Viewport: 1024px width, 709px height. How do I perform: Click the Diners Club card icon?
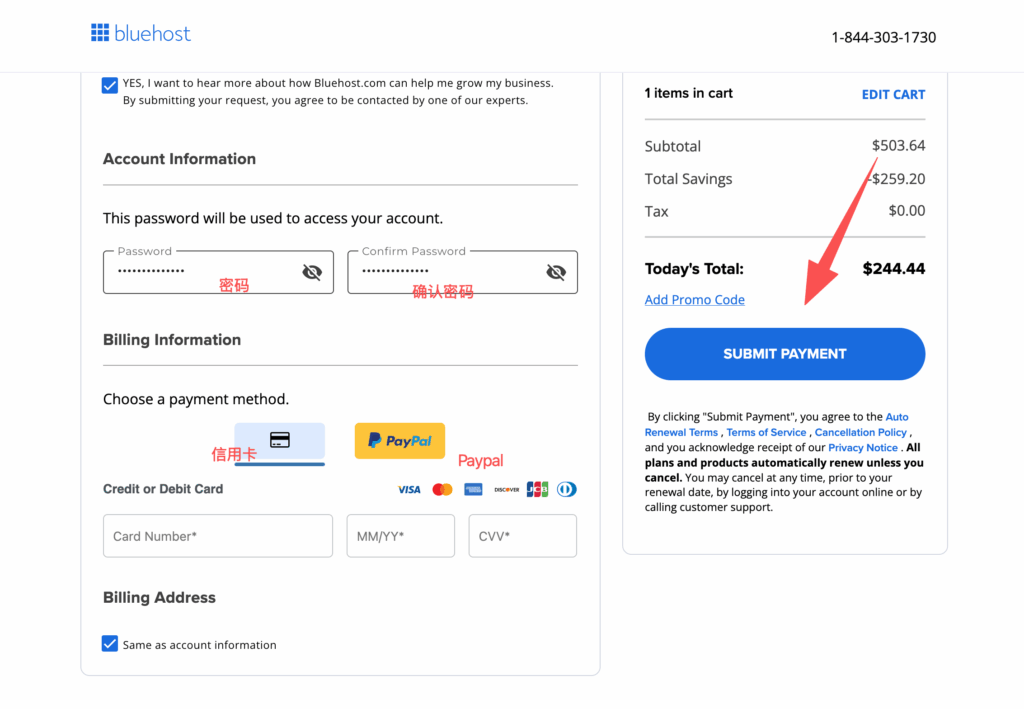(567, 490)
